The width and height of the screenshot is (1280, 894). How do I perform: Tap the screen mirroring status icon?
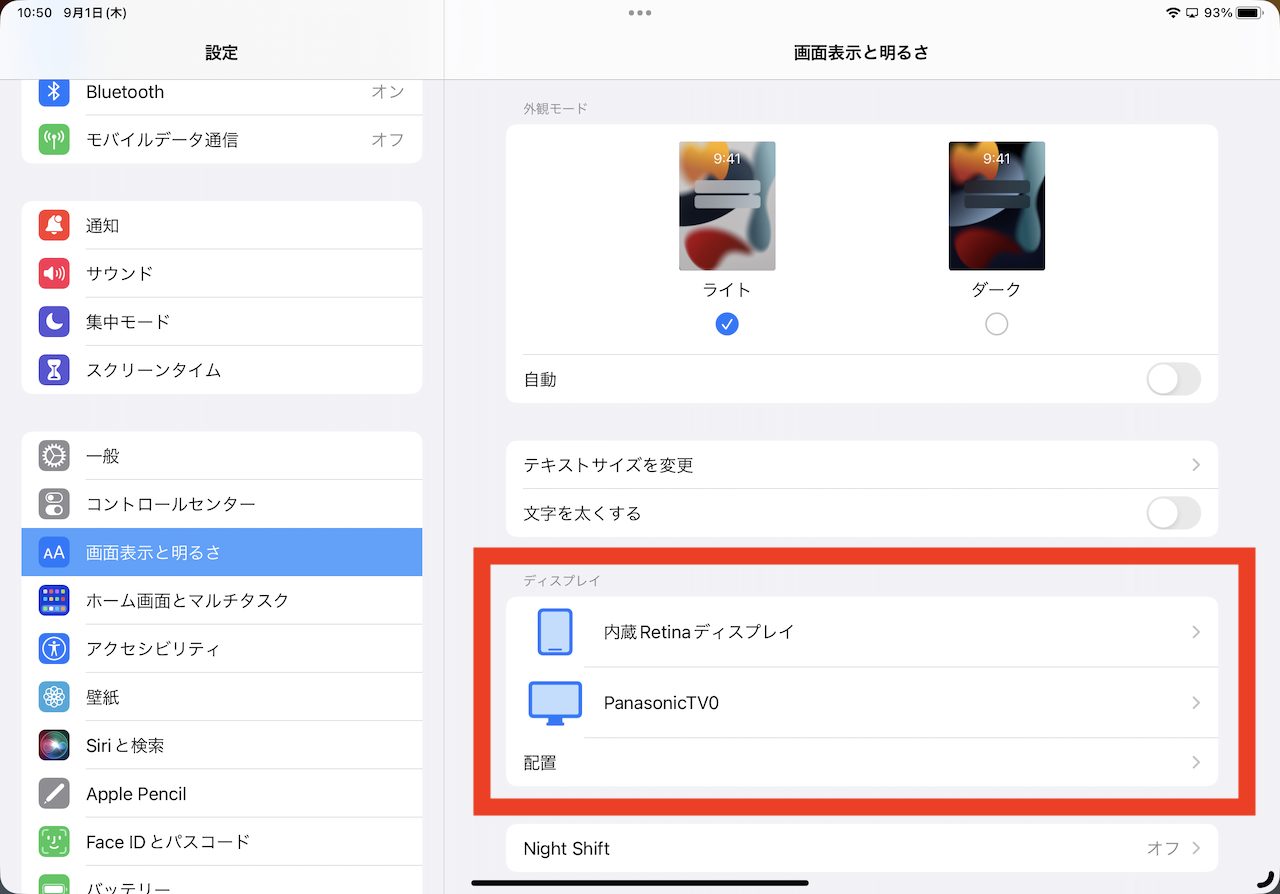point(1192,13)
